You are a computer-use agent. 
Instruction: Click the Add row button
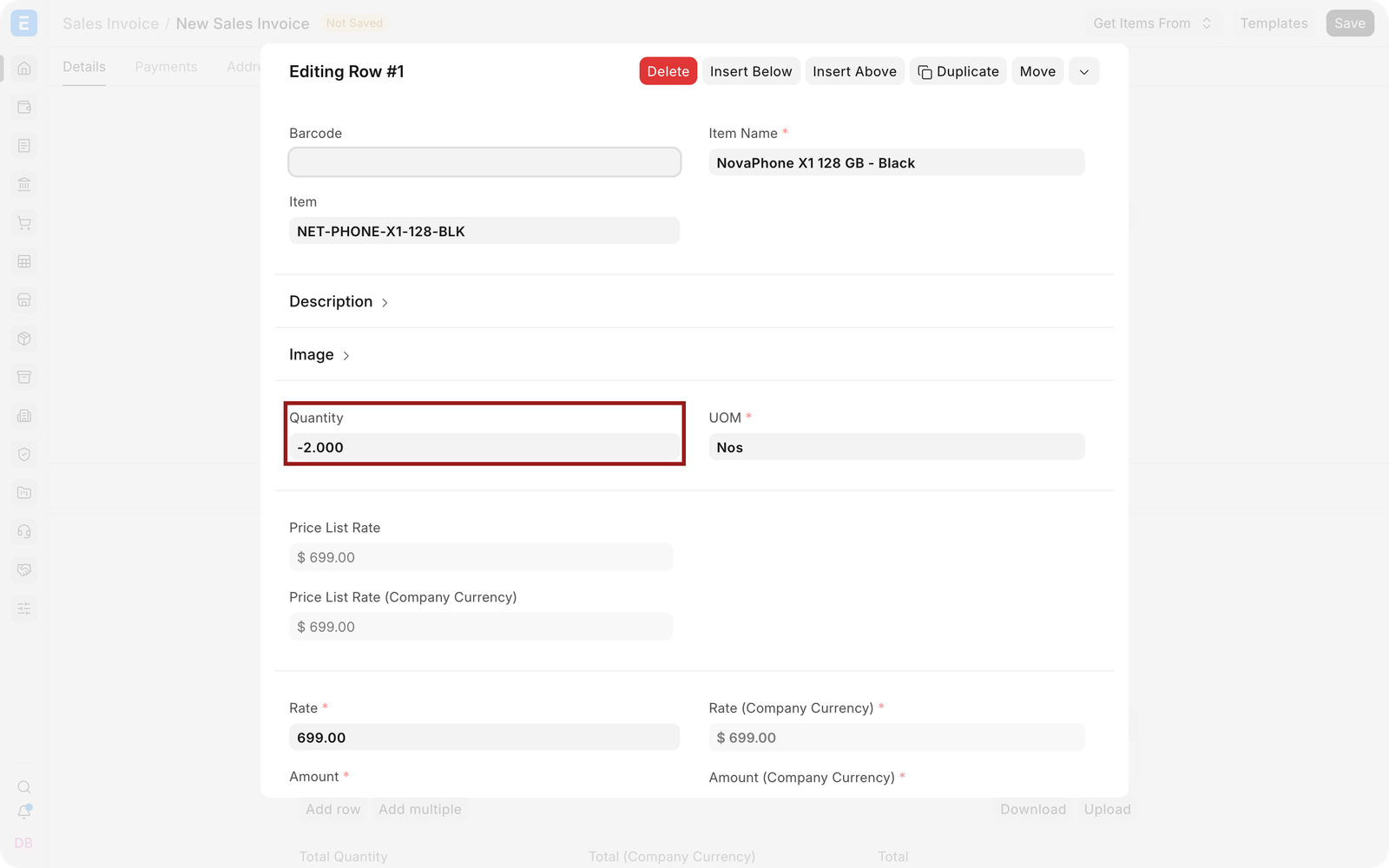(x=332, y=809)
